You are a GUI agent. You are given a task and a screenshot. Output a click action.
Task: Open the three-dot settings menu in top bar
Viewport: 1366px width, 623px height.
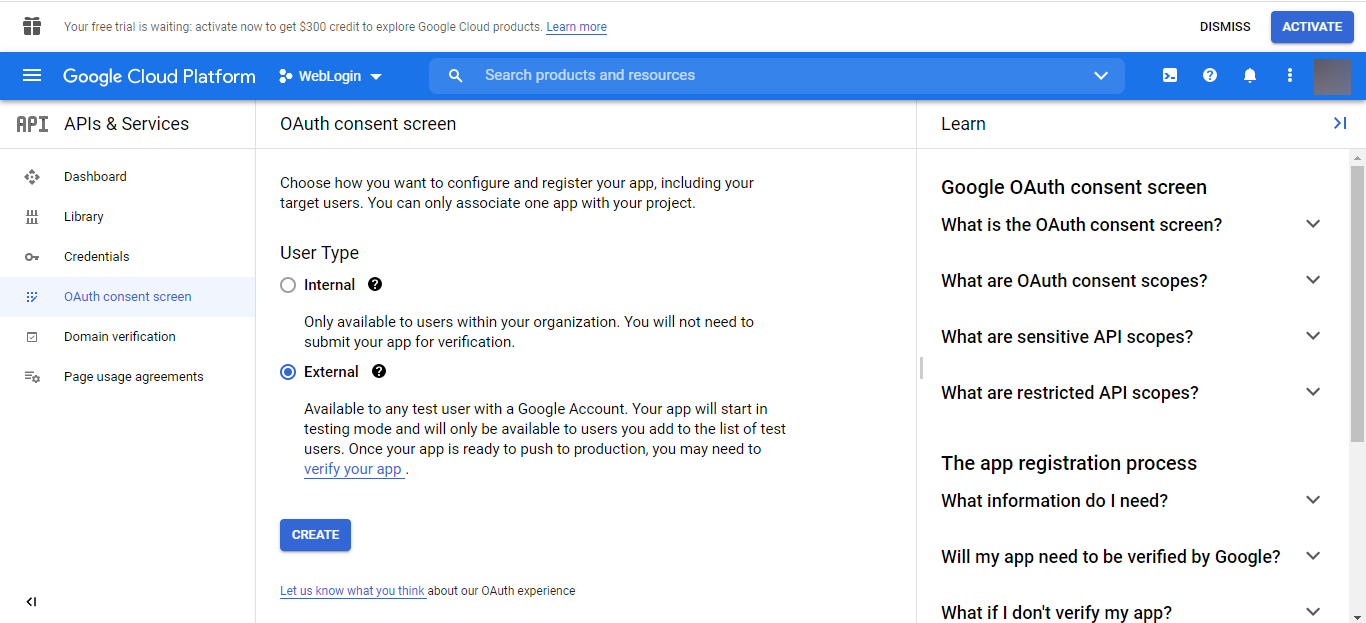(x=1290, y=75)
